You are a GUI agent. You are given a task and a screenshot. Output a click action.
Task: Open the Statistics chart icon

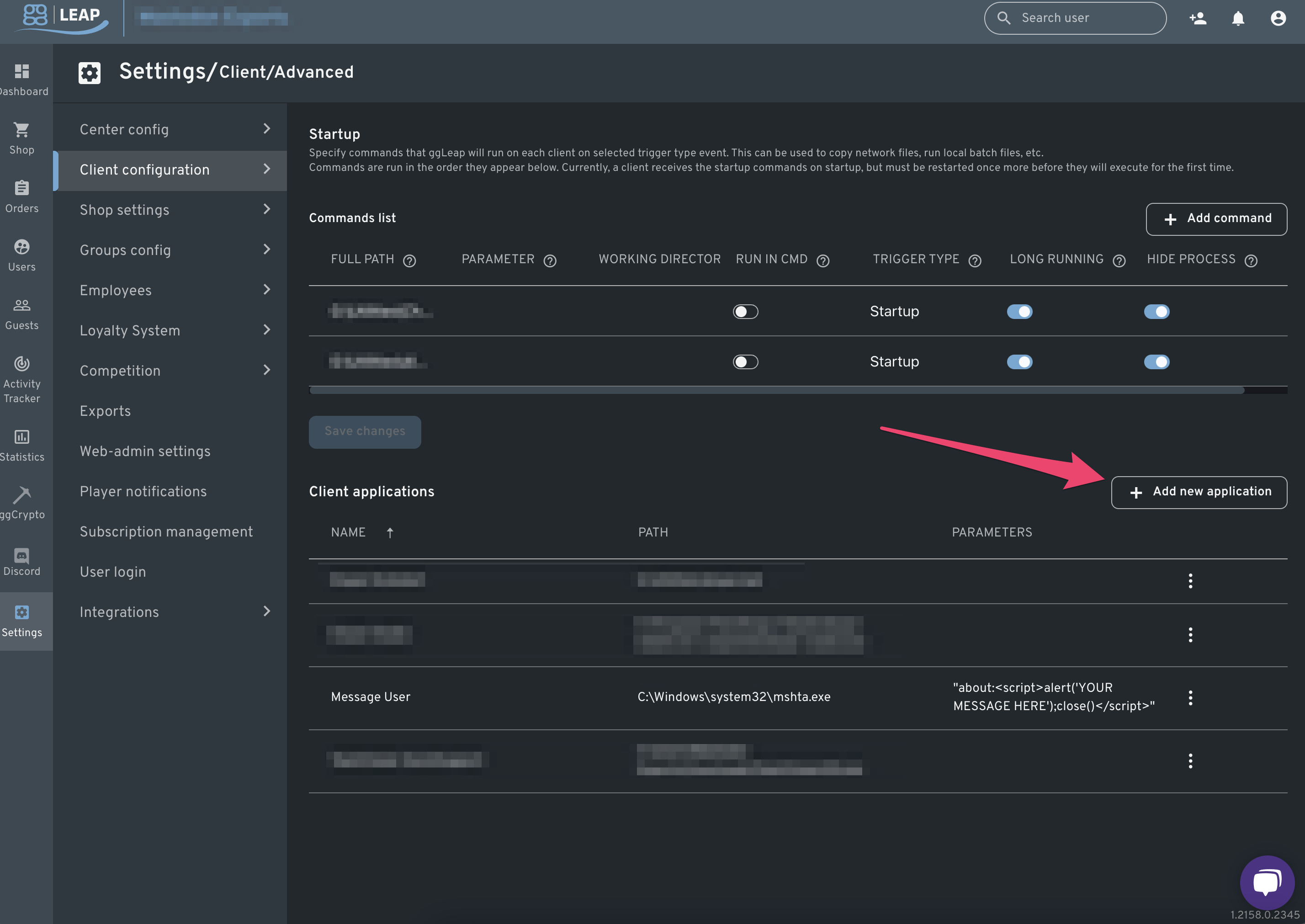tap(21, 437)
